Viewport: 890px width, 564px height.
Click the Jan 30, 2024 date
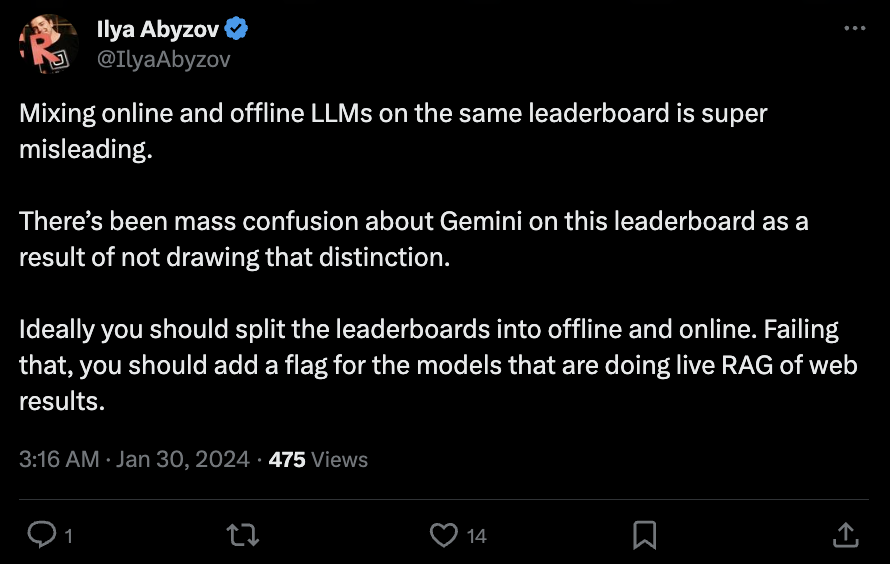tap(183, 460)
